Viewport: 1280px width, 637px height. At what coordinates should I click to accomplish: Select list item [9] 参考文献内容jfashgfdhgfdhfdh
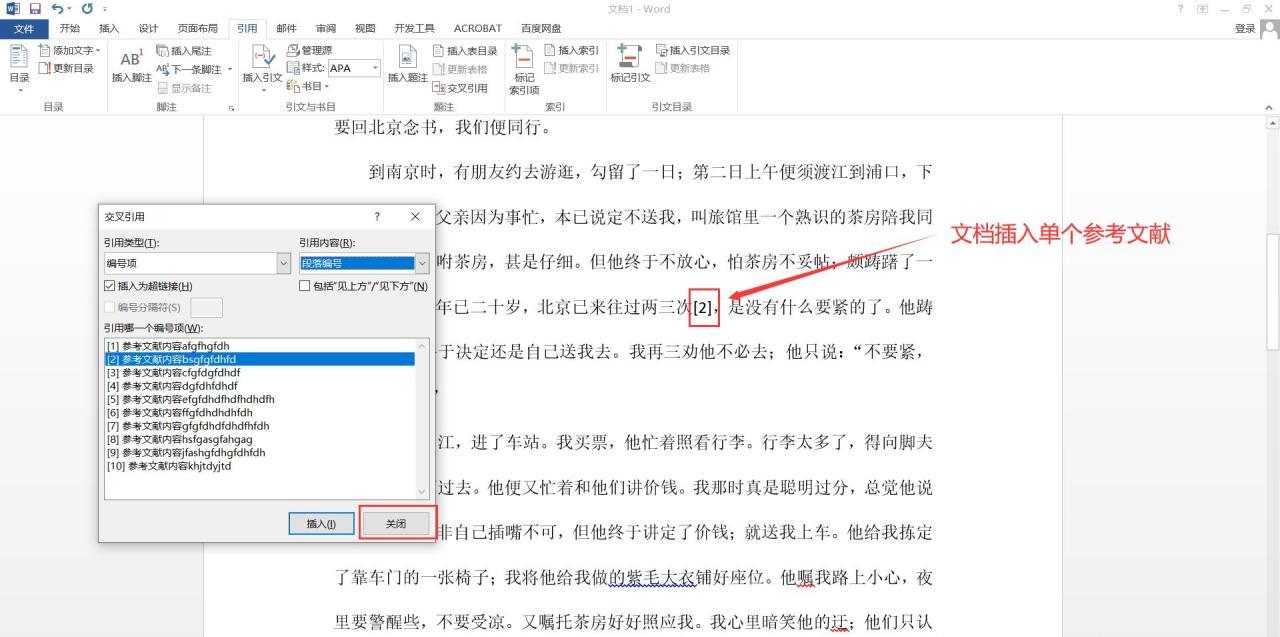point(260,452)
